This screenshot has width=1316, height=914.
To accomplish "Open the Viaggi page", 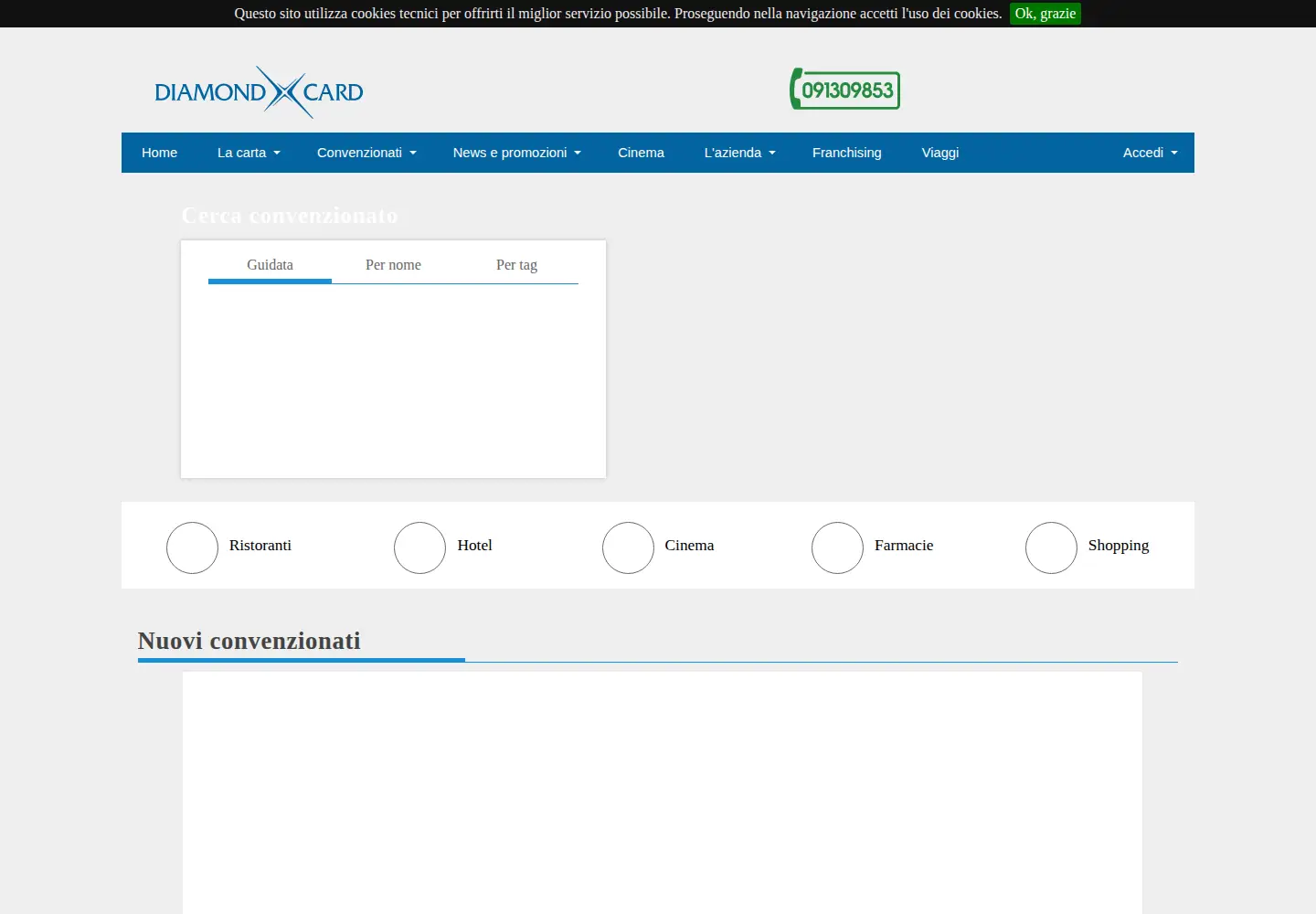I will [x=940, y=153].
